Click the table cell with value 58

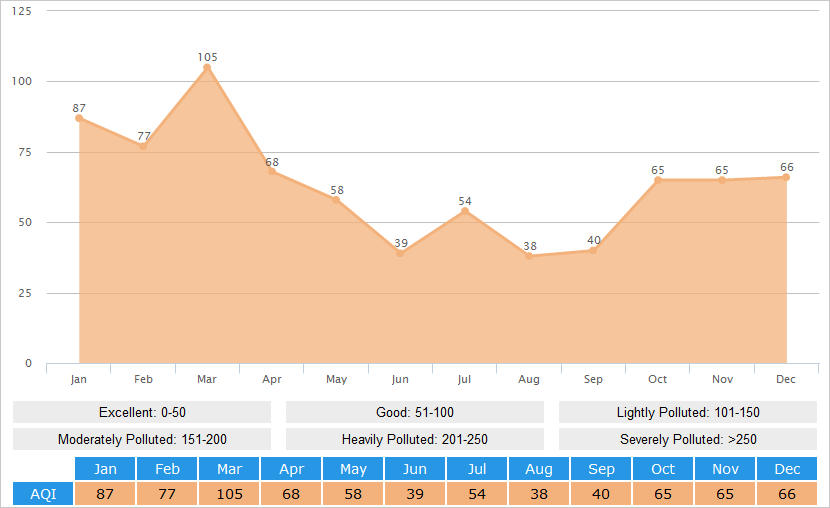coord(353,494)
